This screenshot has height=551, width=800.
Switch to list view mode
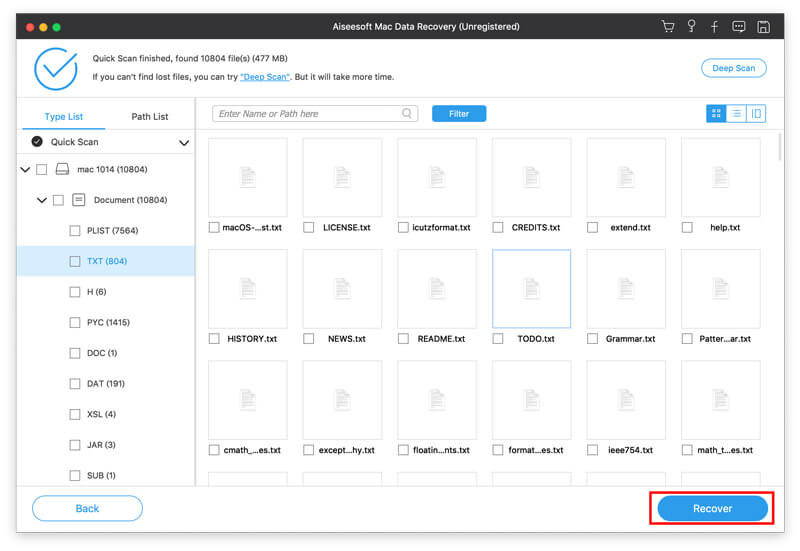(736, 113)
